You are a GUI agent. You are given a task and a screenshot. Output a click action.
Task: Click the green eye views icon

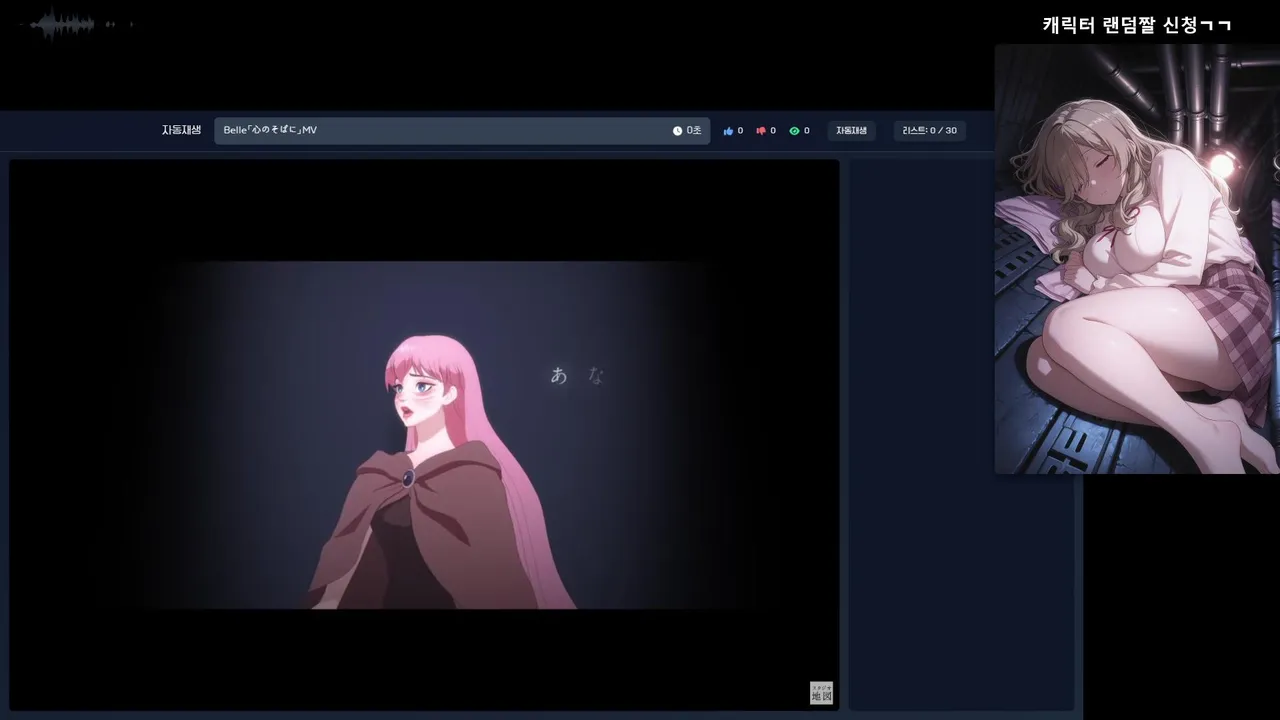tap(794, 131)
